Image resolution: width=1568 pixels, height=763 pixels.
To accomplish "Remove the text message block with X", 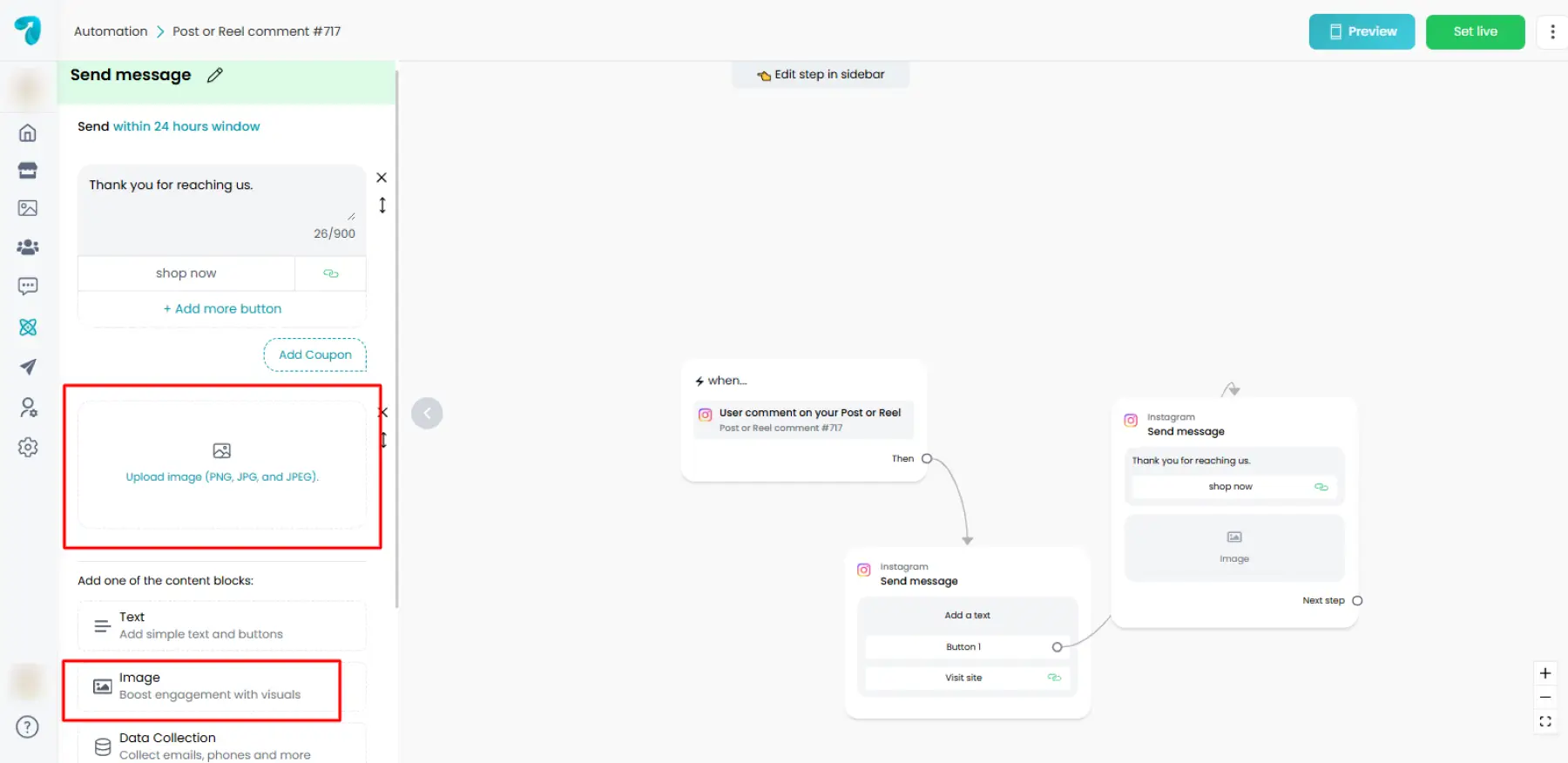I will (x=382, y=178).
